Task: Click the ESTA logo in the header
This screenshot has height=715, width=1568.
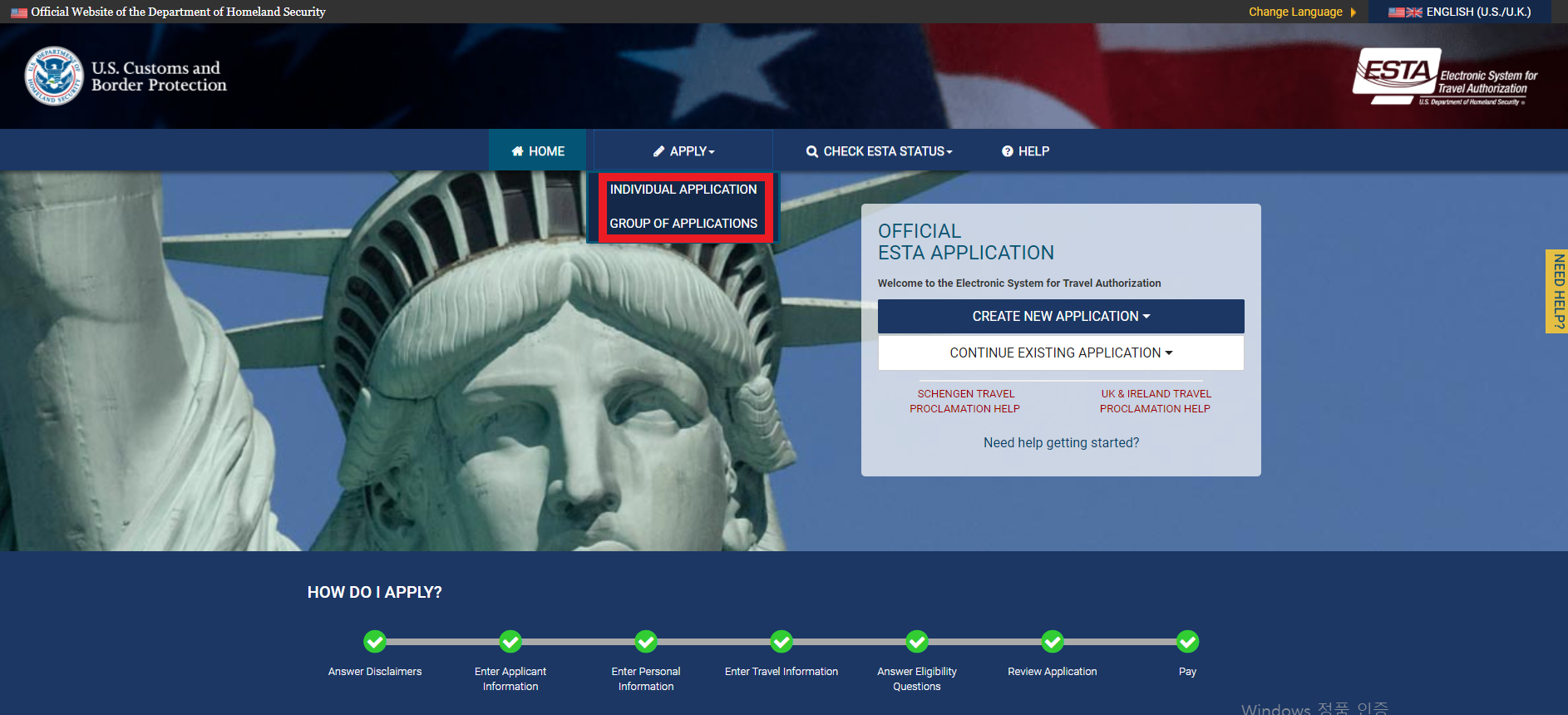Action: tap(1446, 76)
